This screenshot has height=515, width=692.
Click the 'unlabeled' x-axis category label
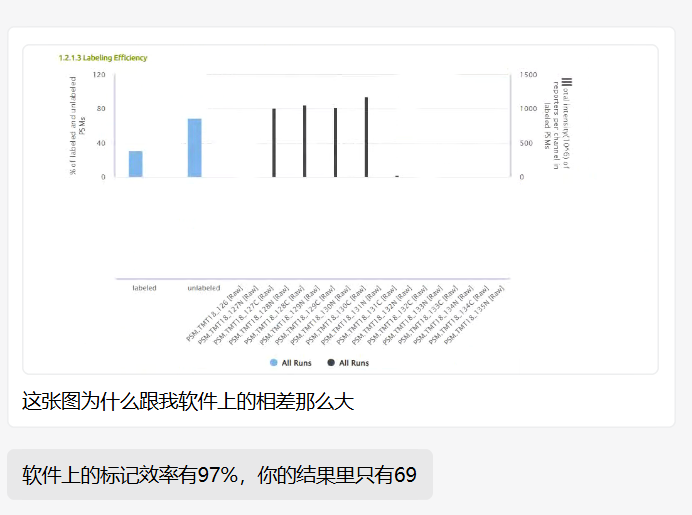click(204, 288)
